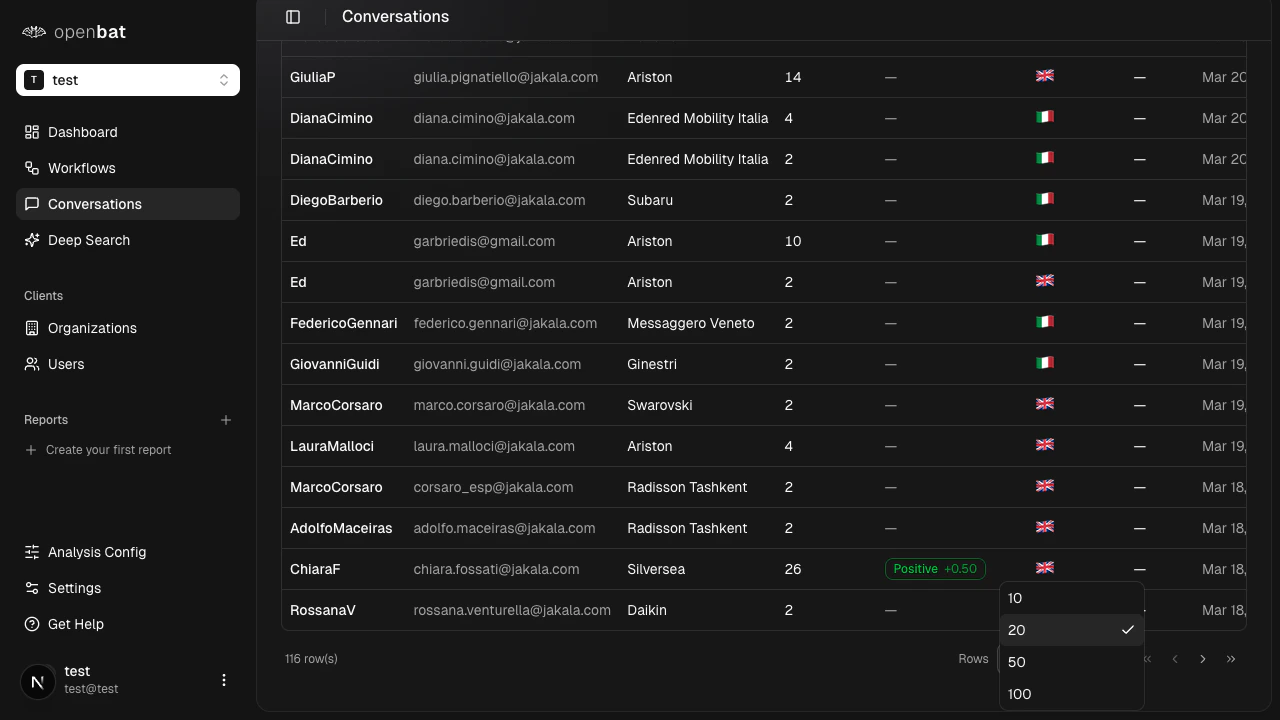Click Create your first report
The height and width of the screenshot is (720, 1280).
pyautogui.click(x=108, y=450)
